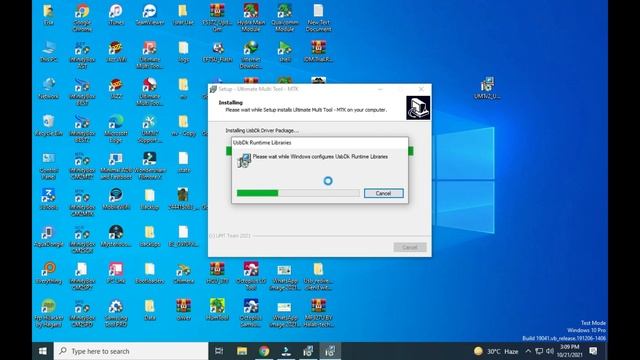The width and height of the screenshot is (640, 360).
Task: Open TeamViewer desktop shortcut
Action: [x=150, y=15]
